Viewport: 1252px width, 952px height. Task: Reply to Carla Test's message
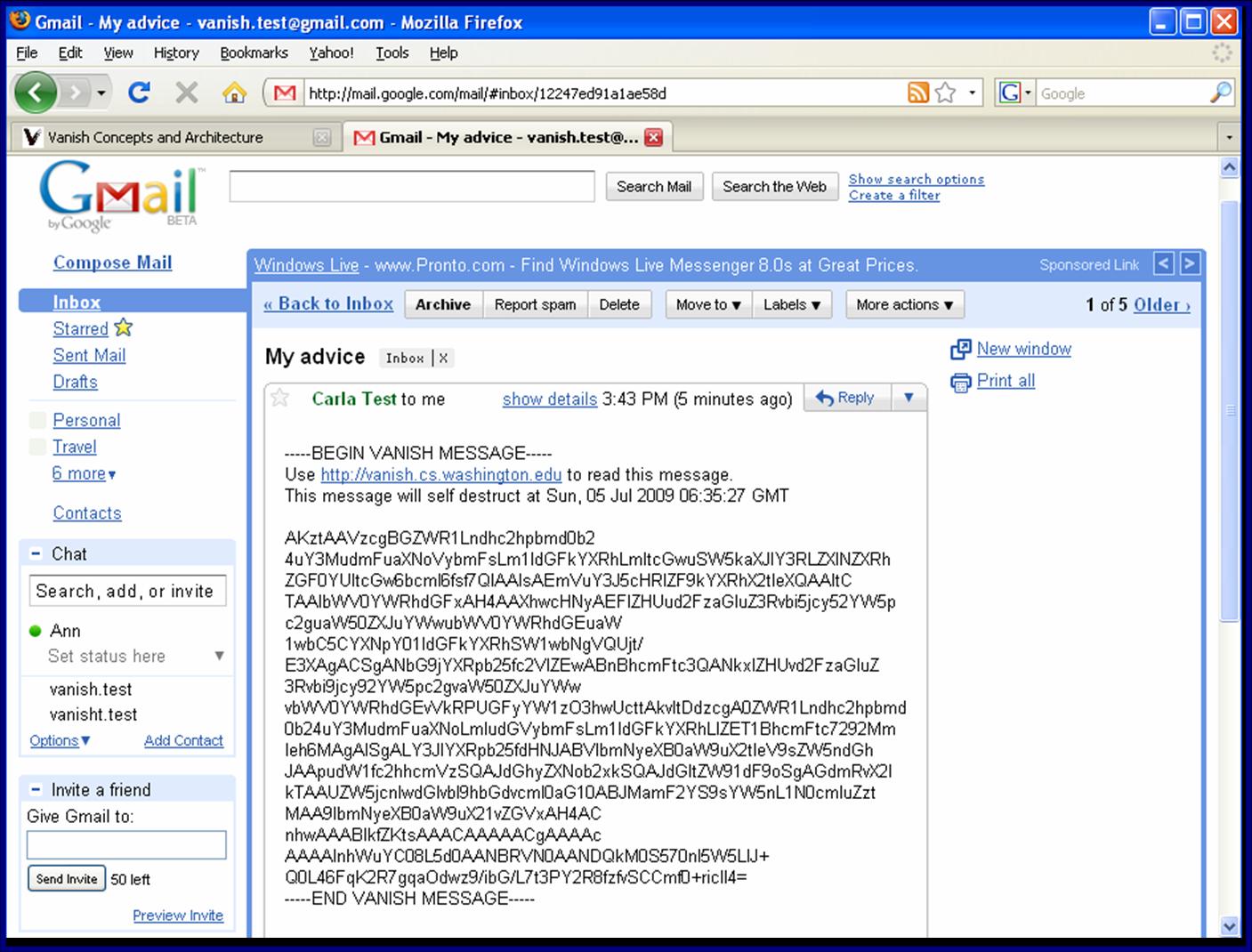[x=846, y=398]
